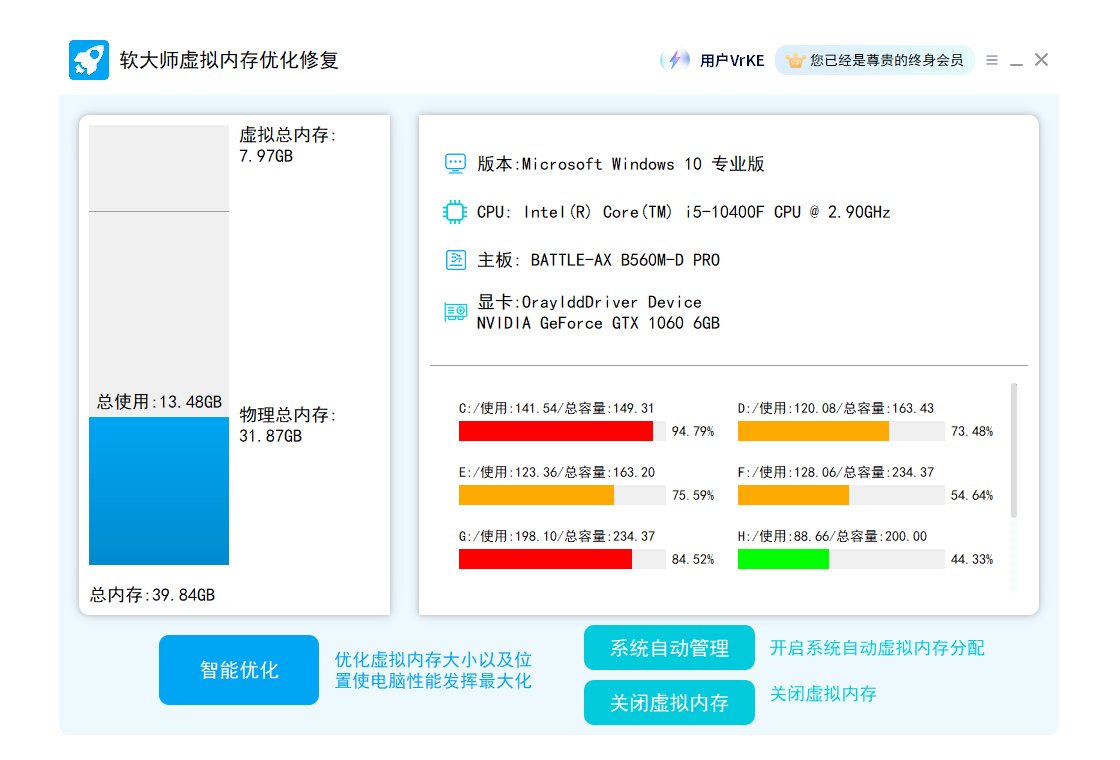Click the blue physical memory usage bar
1120x760 pixels.
(159, 490)
